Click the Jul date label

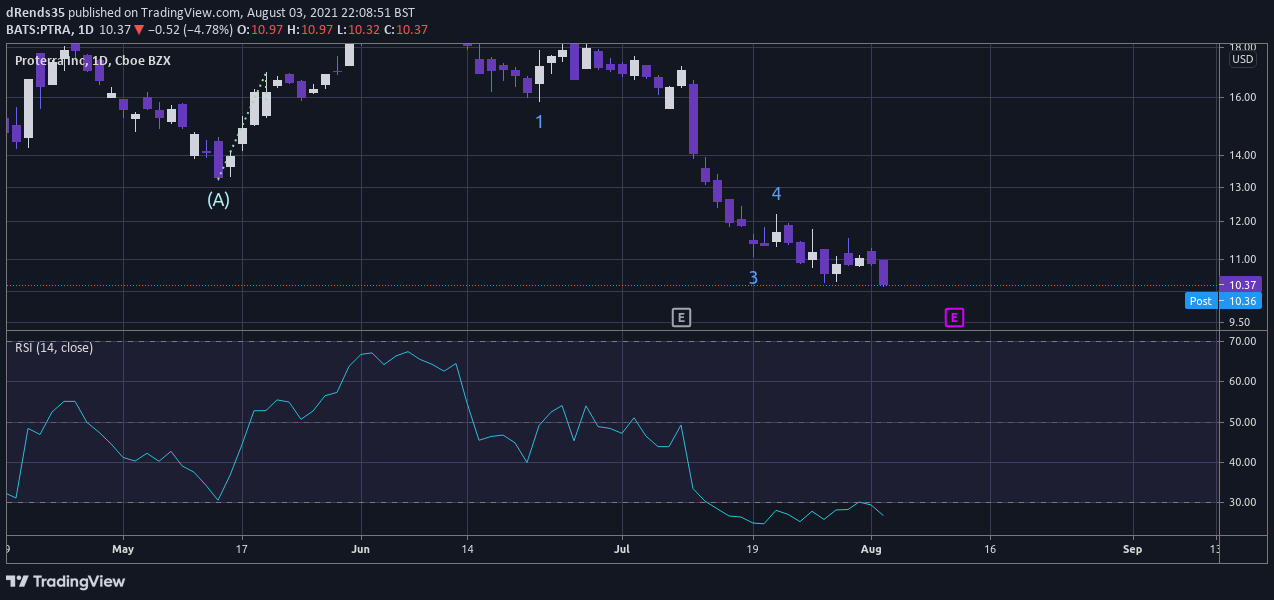coord(622,549)
